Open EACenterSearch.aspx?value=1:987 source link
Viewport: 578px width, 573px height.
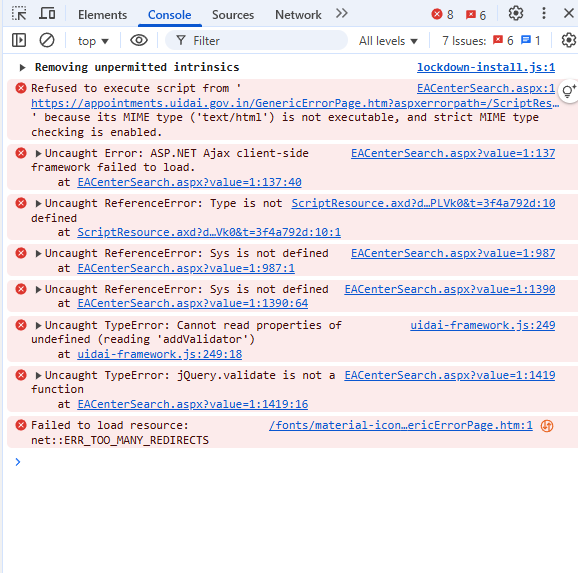click(453, 253)
